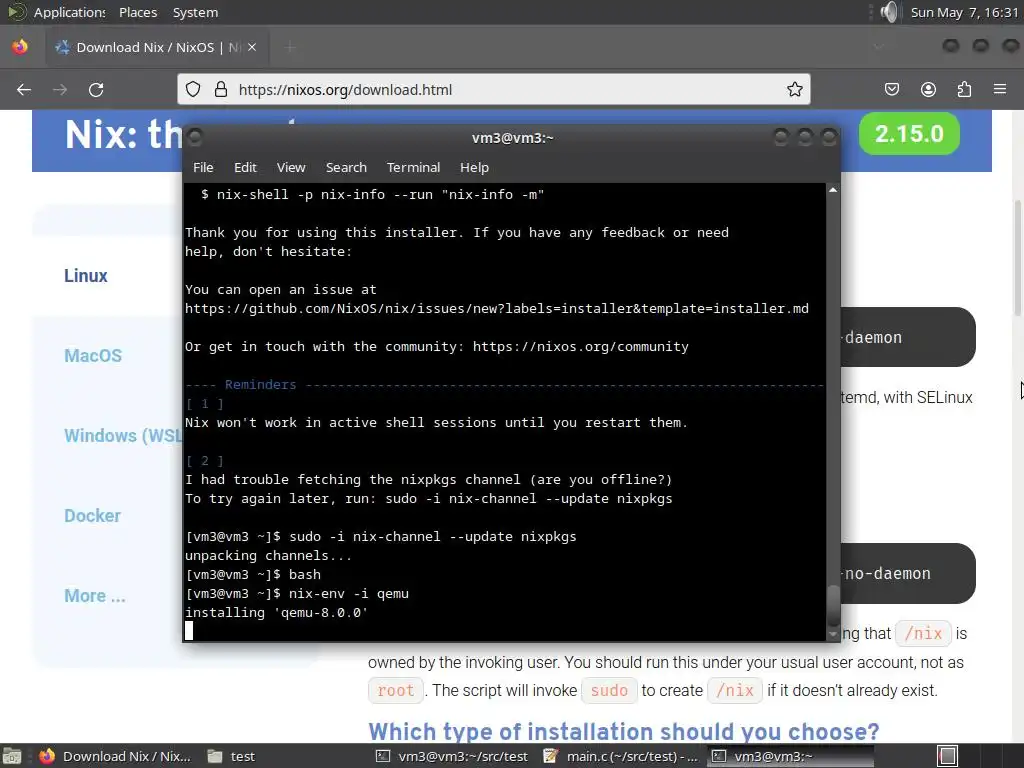Viewport: 1024px width, 768px height.
Task: Click the terminal title vm3@vm3:~
Action: 513,138
